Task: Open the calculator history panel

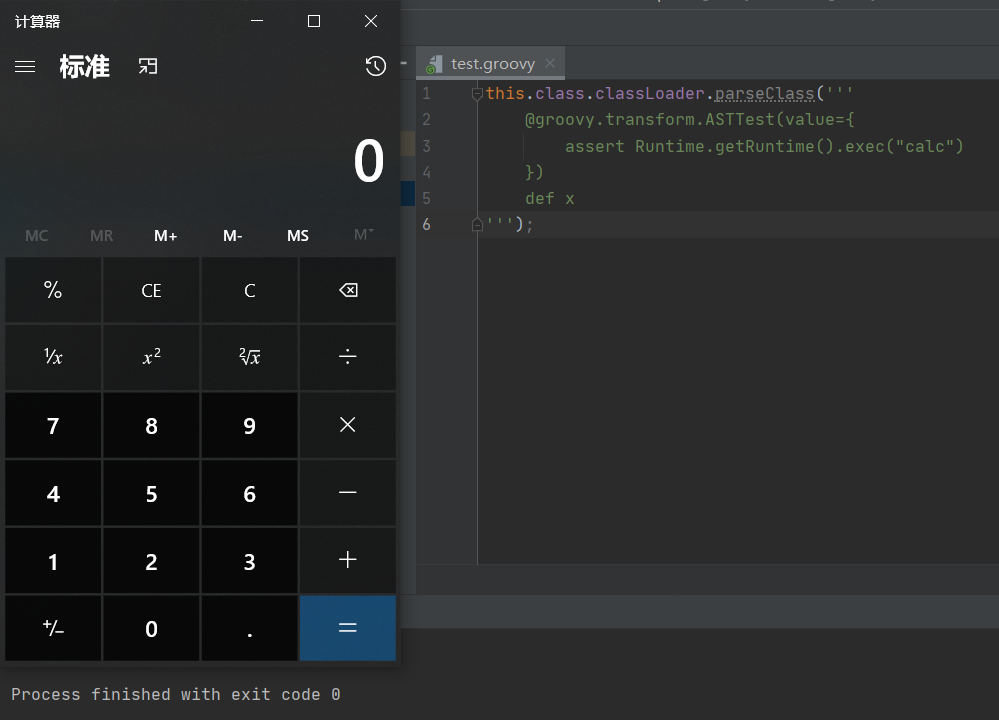Action: click(x=375, y=67)
